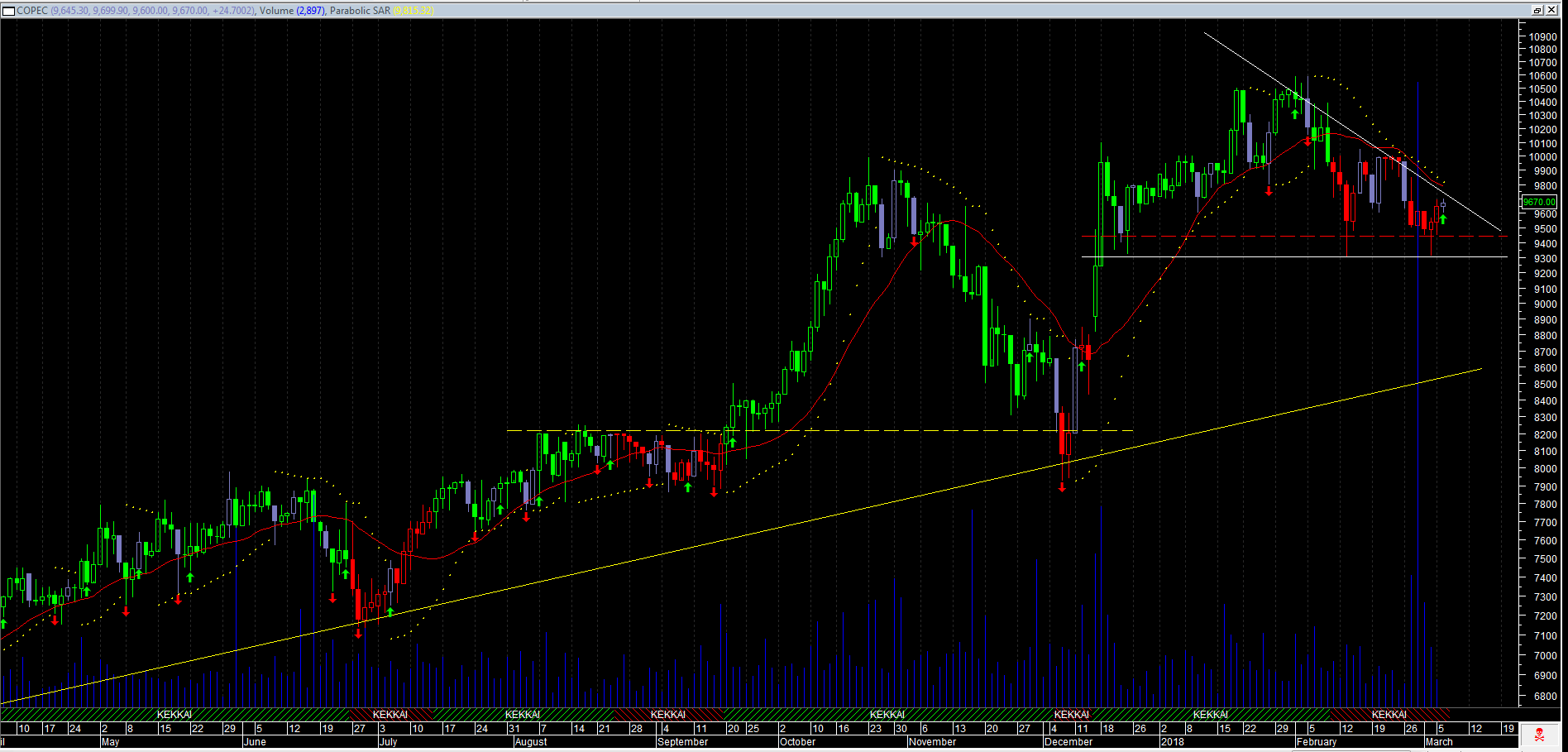
Task: Click the red skull icon button
Action: 1539,735
